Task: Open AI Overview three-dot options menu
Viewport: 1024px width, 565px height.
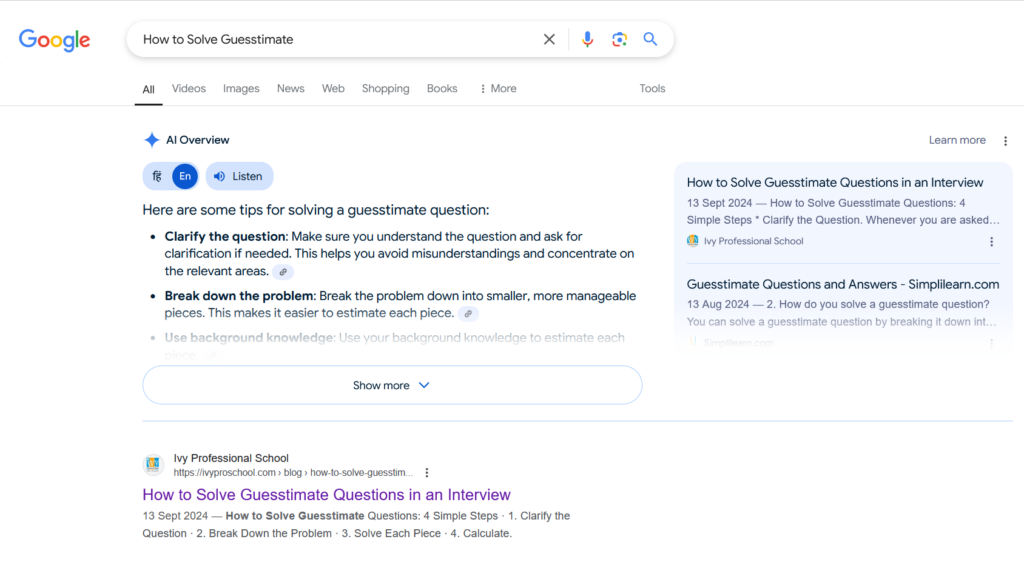Action: point(1005,140)
